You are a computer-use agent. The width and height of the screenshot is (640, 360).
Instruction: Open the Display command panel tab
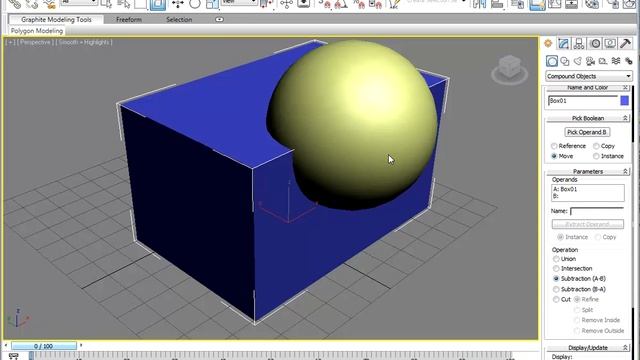pos(610,43)
